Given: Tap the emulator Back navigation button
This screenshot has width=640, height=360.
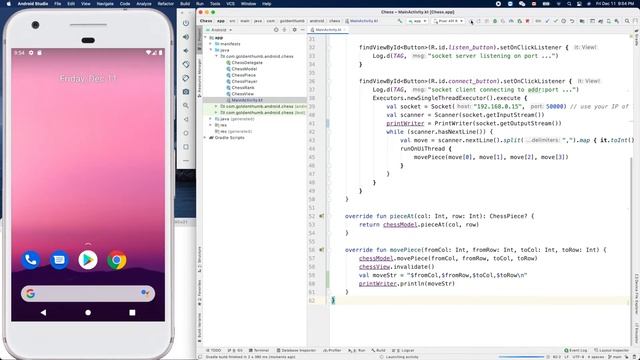Looking at the screenshot, I should (x=43, y=312).
